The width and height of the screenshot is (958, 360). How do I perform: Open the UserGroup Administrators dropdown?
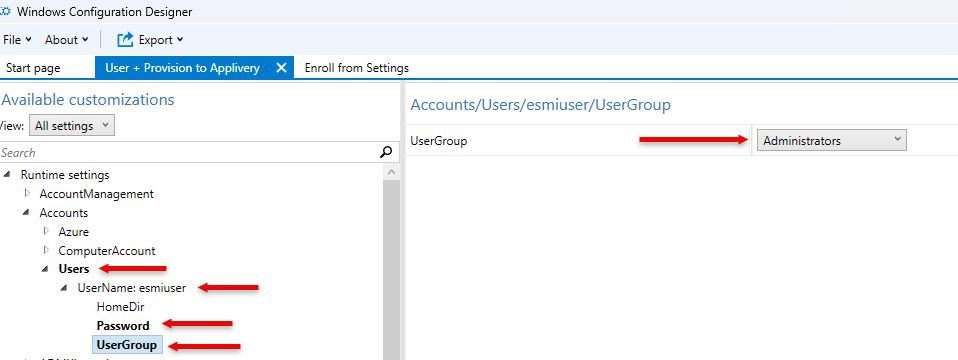point(831,141)
